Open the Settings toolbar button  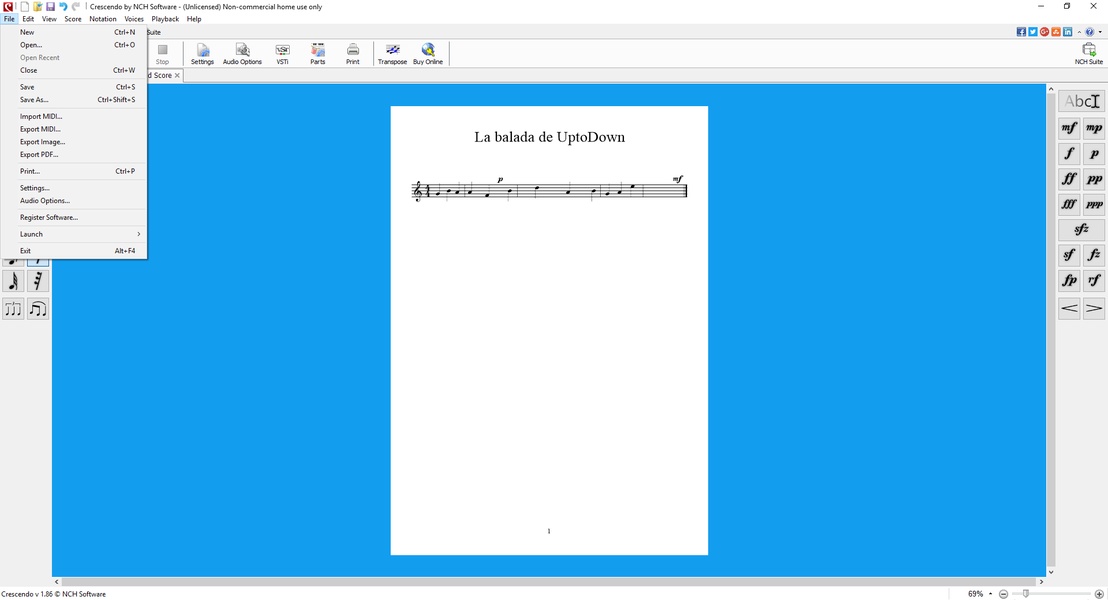(202, 54)
